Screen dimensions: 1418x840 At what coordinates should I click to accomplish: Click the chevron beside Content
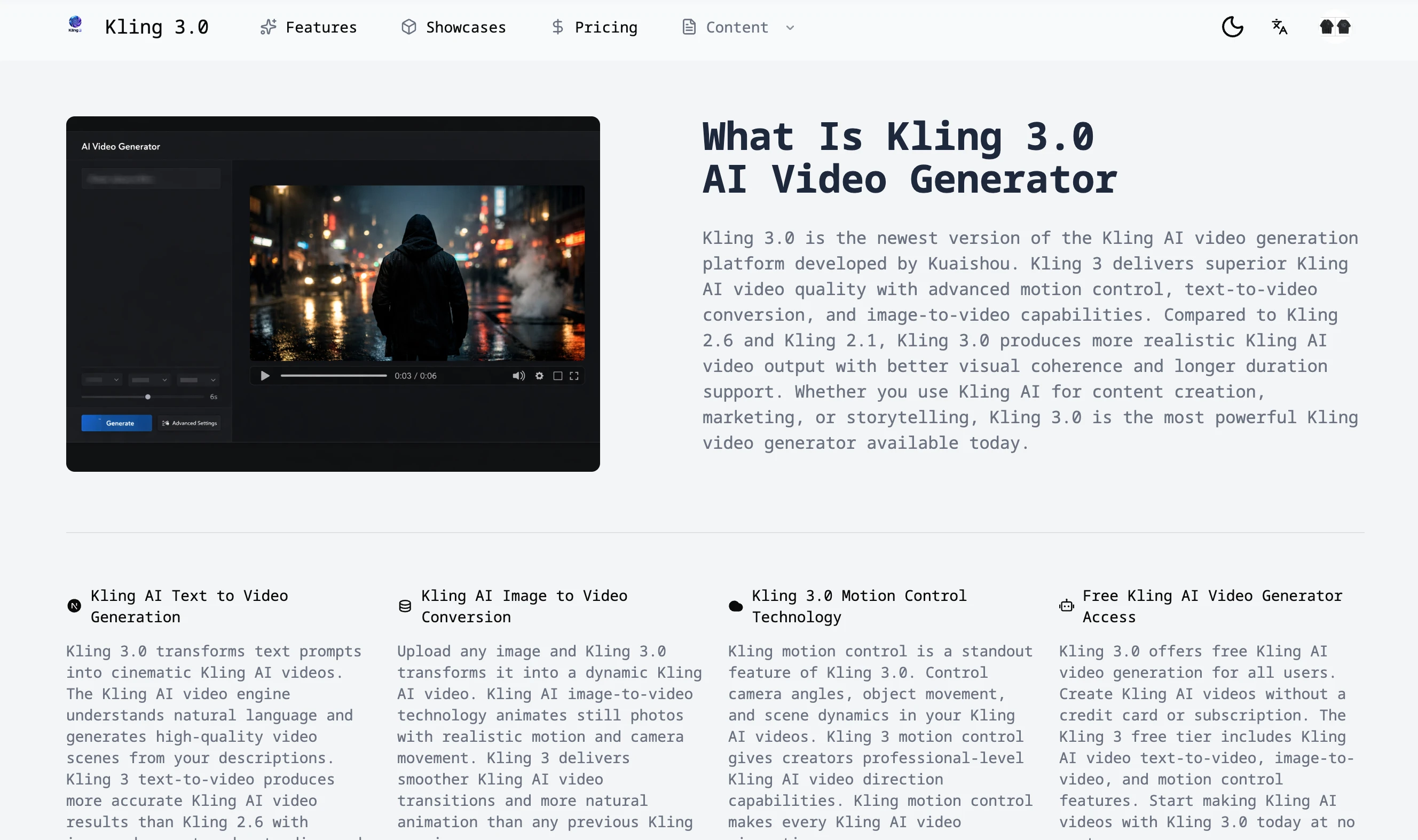coord(790,28)
